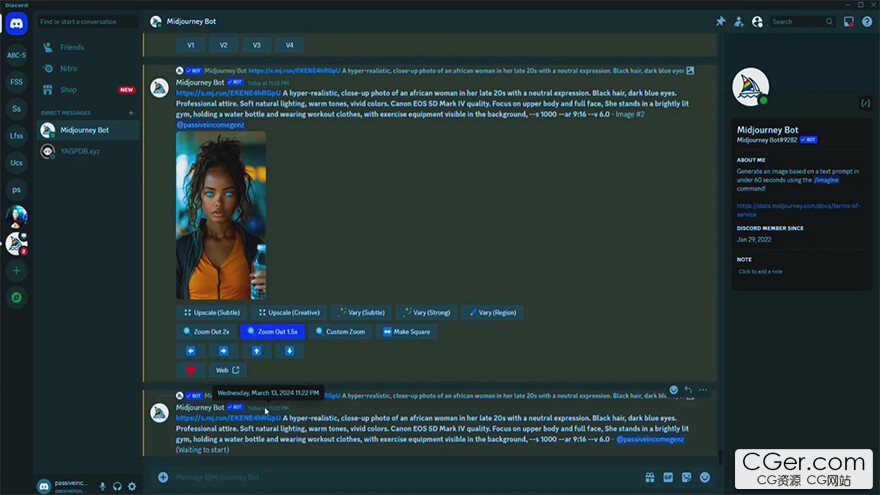Click Vary (Subtle) button
This screenshot has width=880, height=495.
point(361,313)
